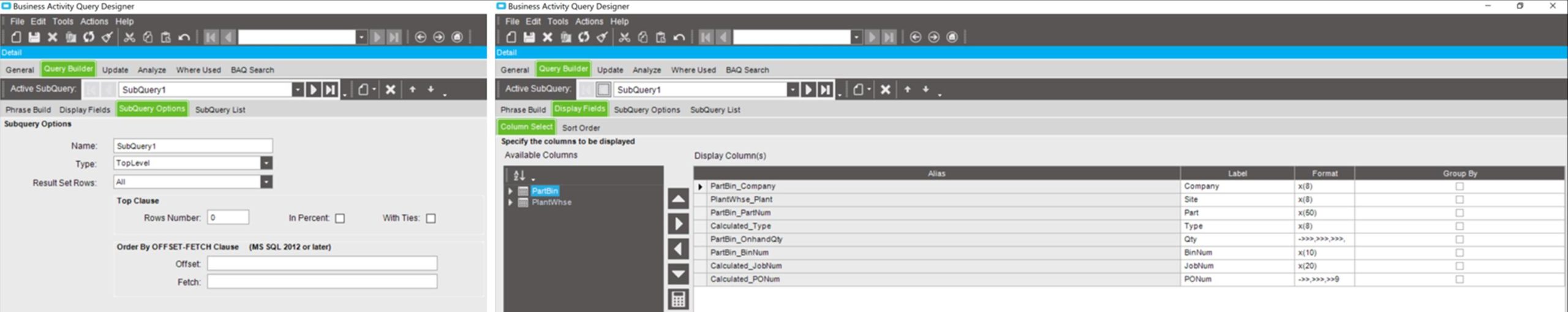Open File menu in left window
This screenshot has height=312, width=1568.
tap(17, 21)
